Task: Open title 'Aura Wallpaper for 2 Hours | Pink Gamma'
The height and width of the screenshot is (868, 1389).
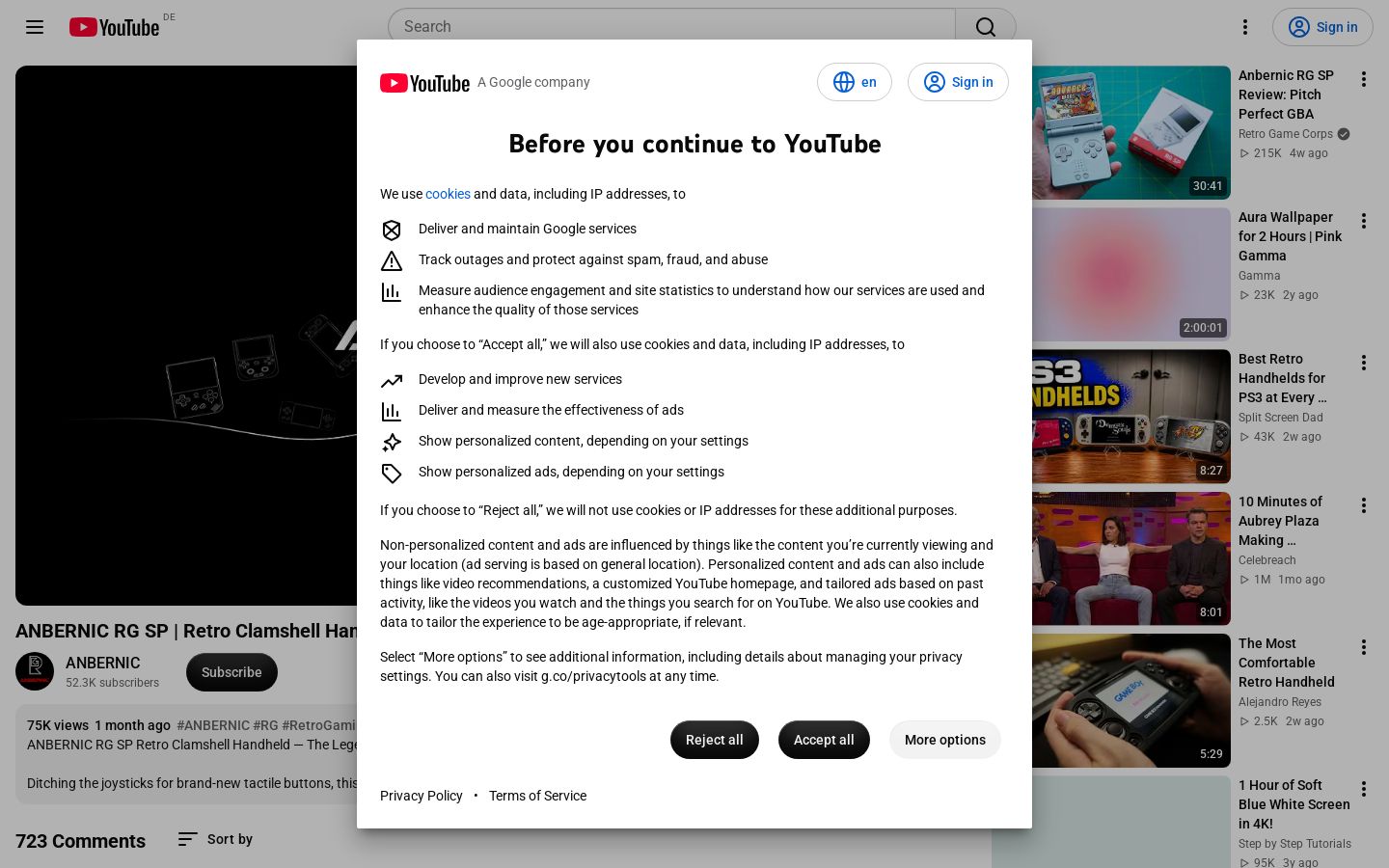Action: [1291, 236]
